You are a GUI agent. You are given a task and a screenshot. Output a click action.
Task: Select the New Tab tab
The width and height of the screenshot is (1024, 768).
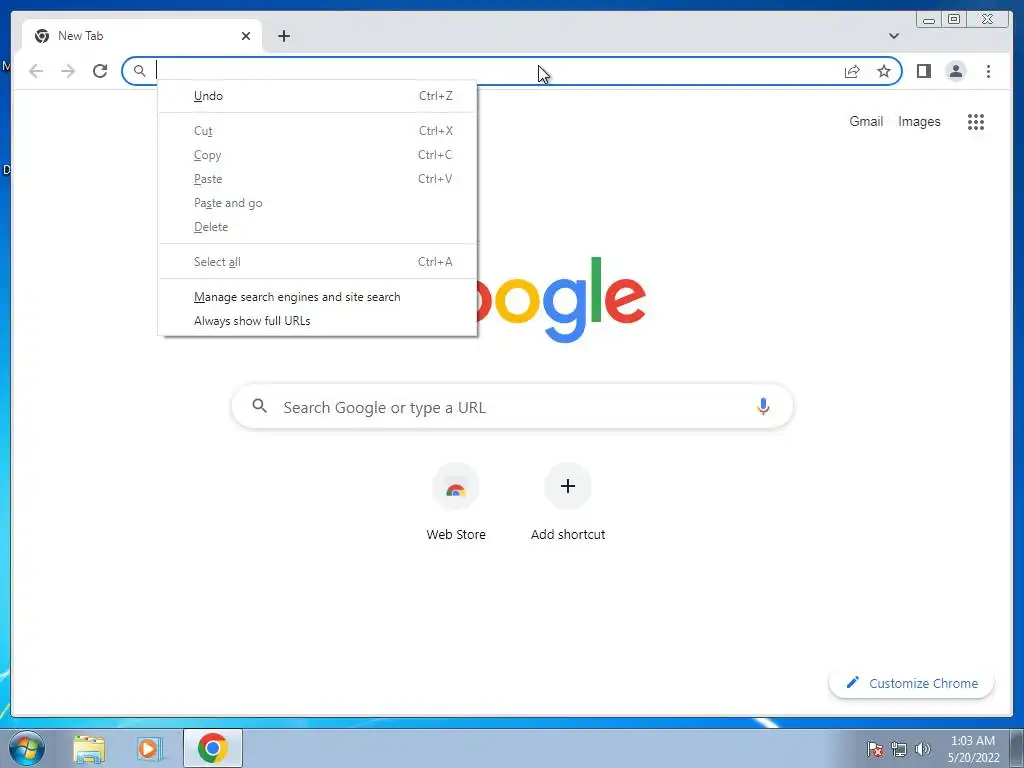tap(142, 36)
